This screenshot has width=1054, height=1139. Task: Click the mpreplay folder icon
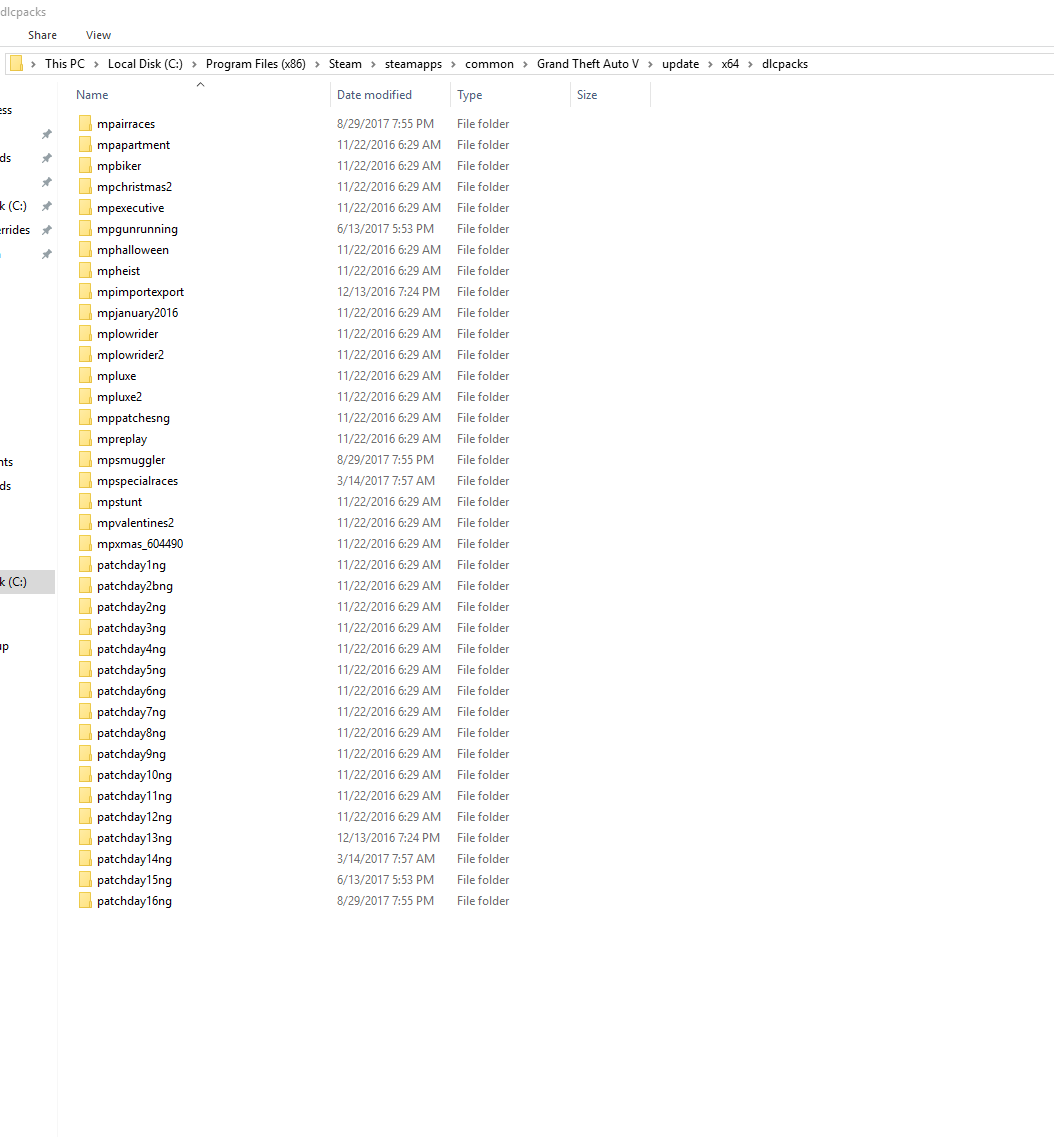(85, 439)
